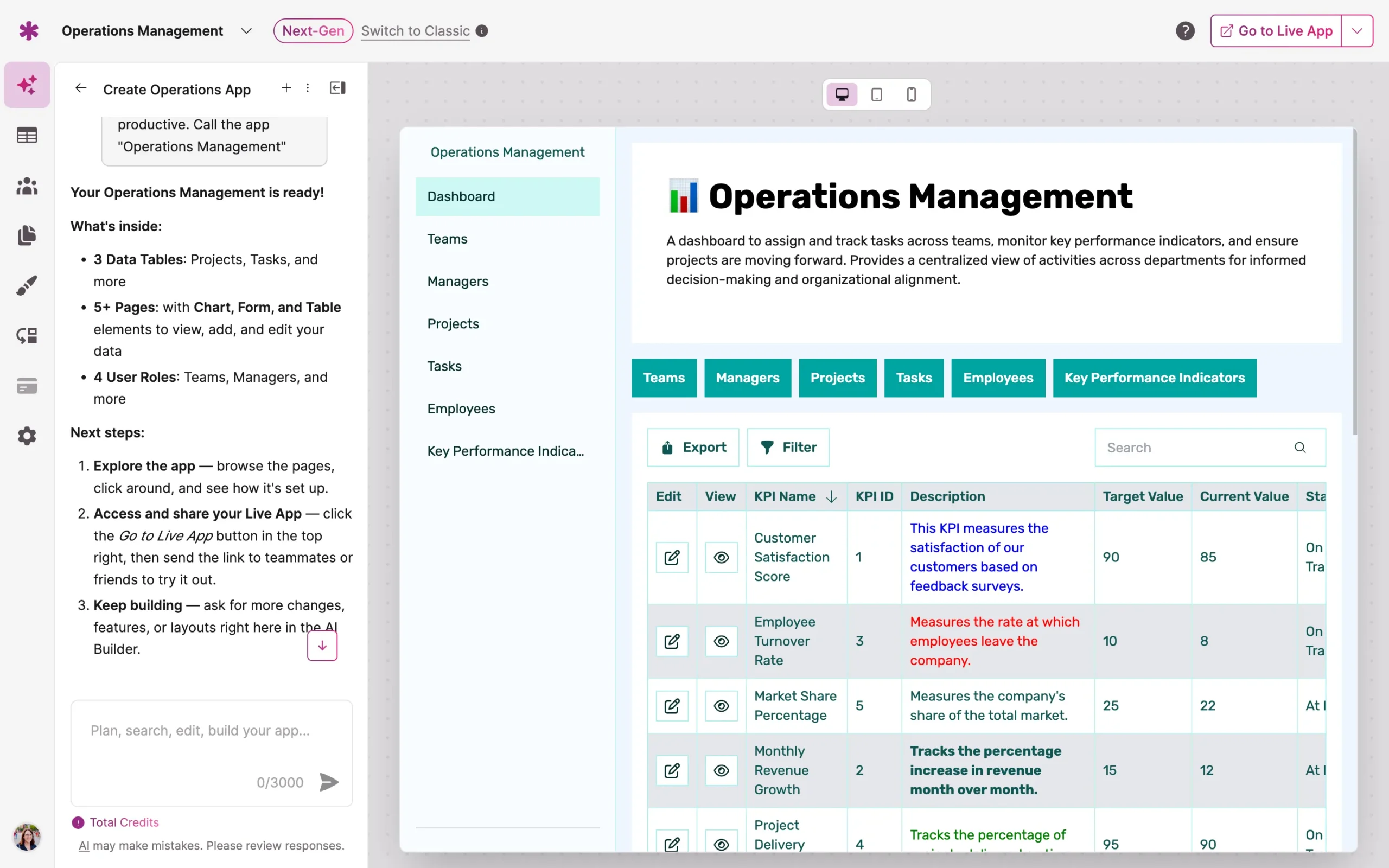Show the Employee Turnover Rate row via eye icon
The height and width of the screenshot is (868, 1389).
(x=721, y=641)
